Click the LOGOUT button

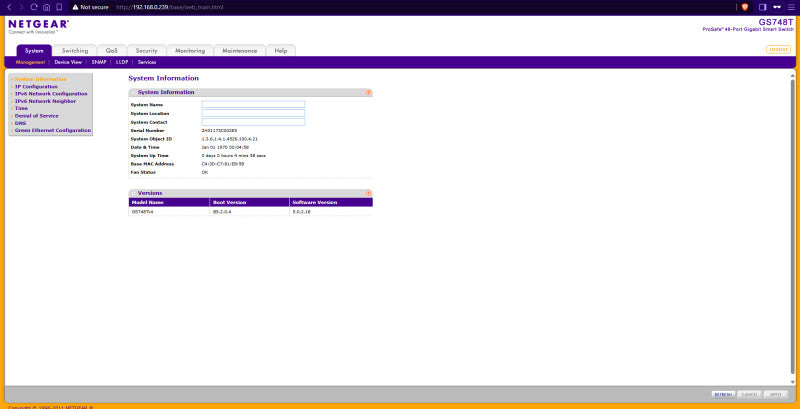(778, 49)
